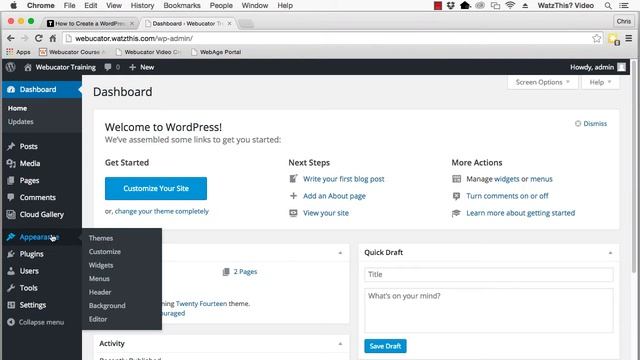This screenshot has height=360, width=640.
Task: Click the home icon beside Webucator Training
Action: (x=28, y=67)
